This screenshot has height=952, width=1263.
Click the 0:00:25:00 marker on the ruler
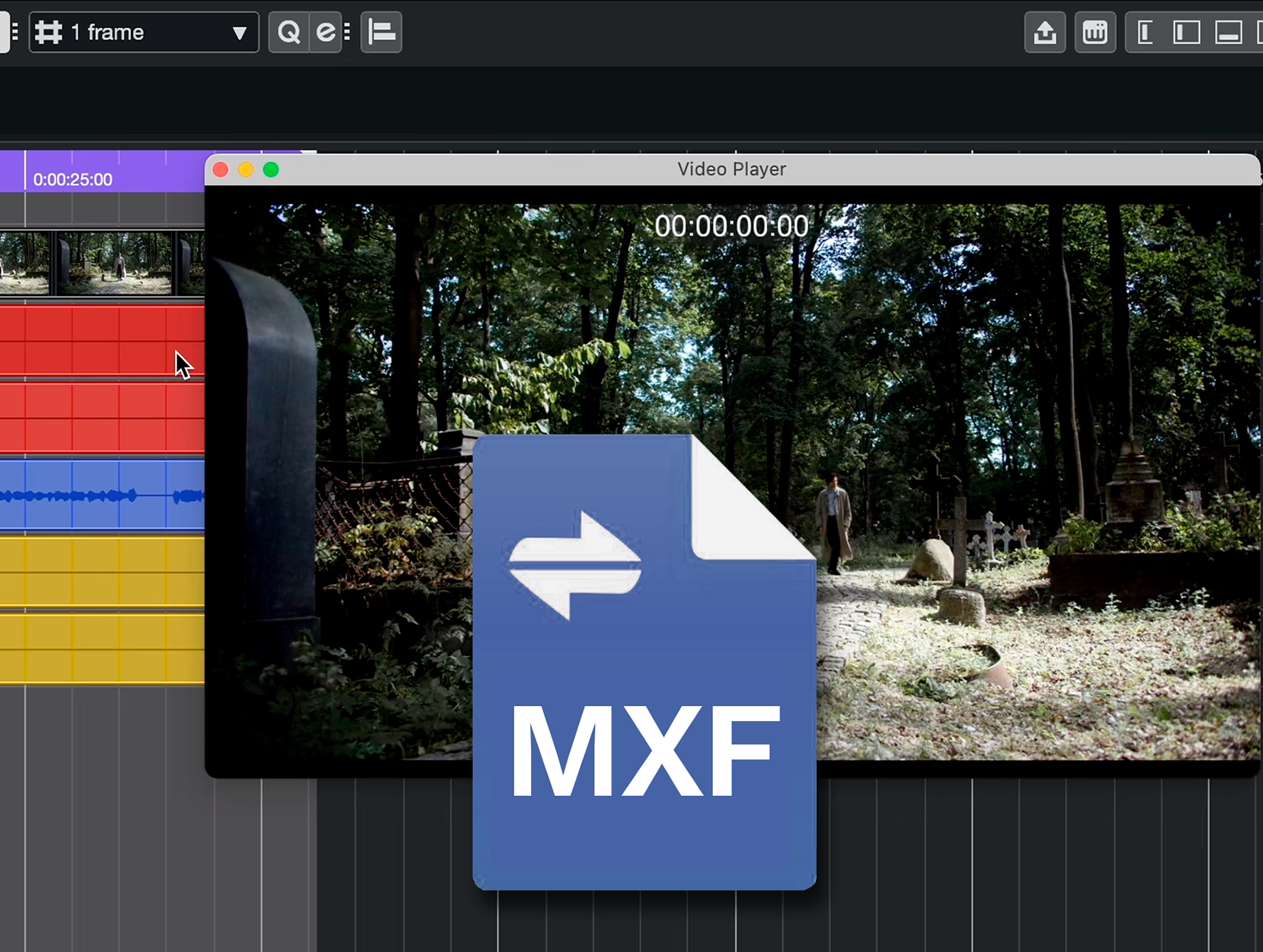click(x=72, y=179)
